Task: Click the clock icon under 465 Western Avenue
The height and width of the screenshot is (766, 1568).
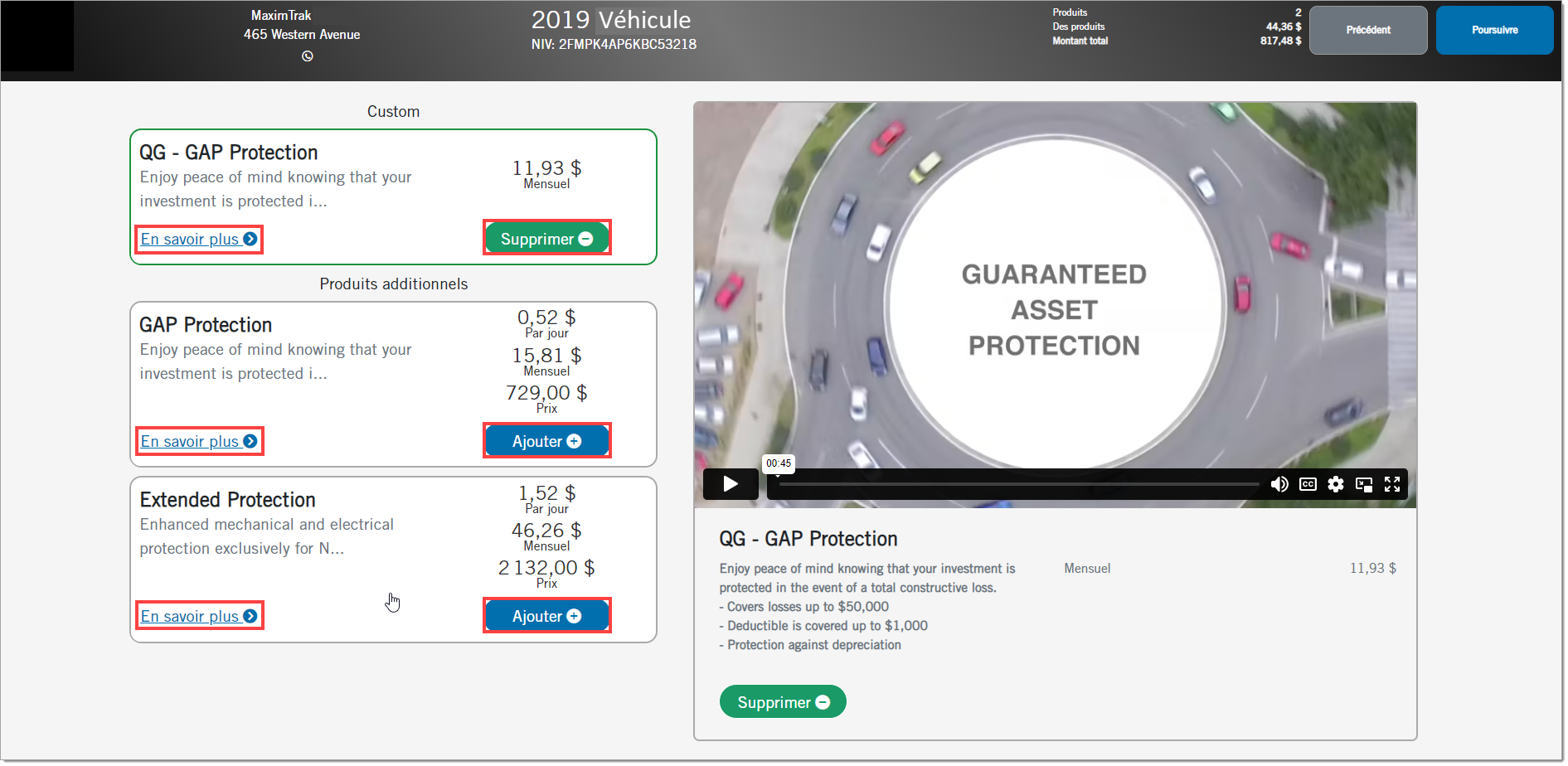Action: click(308, 56)
